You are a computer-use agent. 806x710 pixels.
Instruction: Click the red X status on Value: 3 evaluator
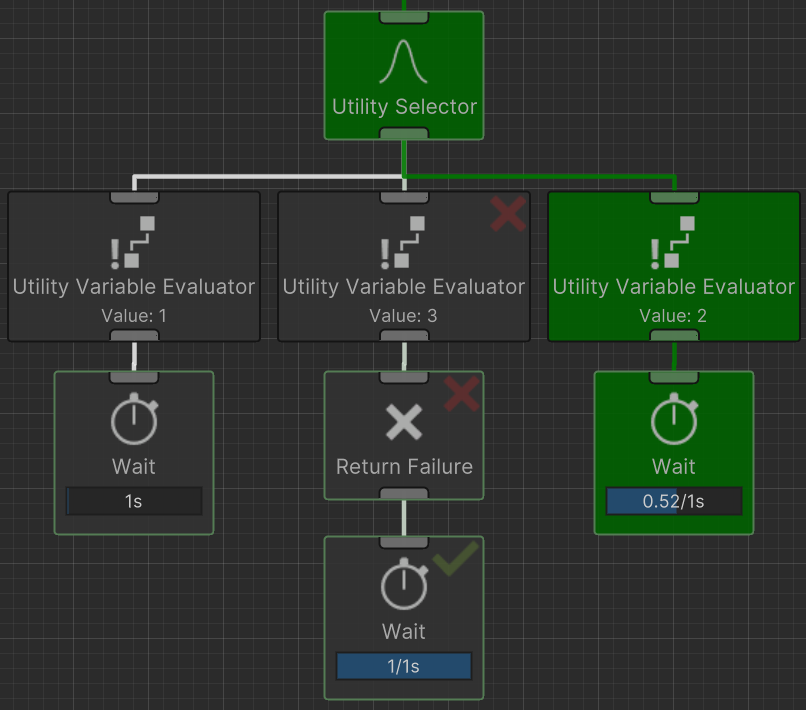[508, 213]
